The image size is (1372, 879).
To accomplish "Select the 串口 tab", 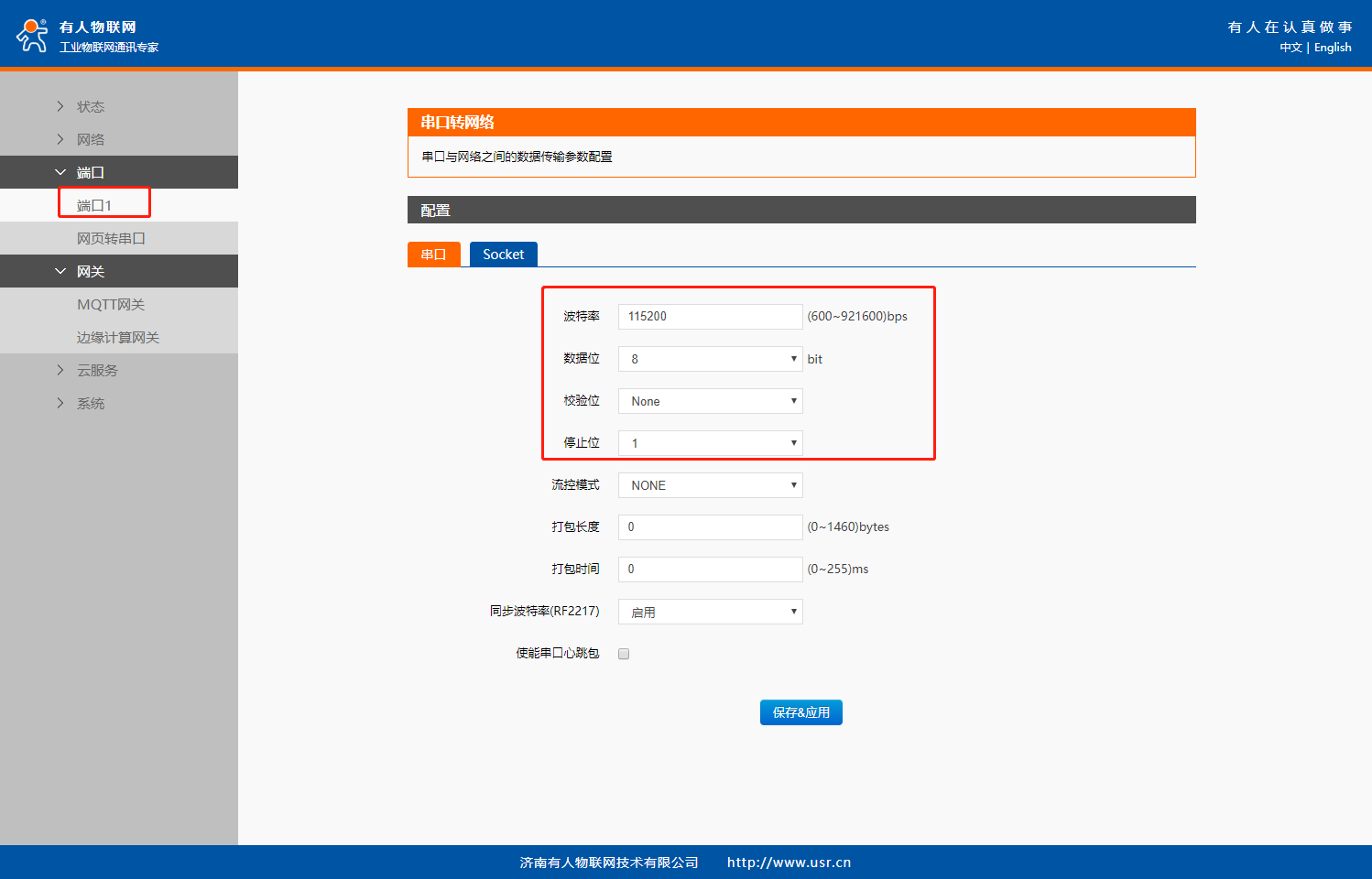I will click(x=433, y=255).
